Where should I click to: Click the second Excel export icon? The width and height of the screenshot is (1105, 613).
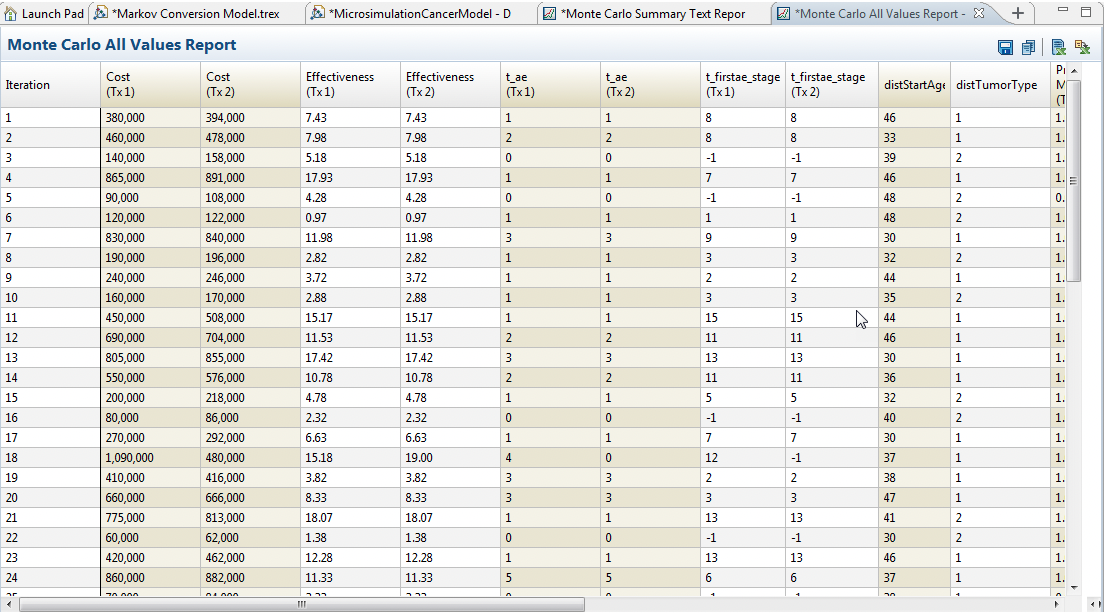(x=1084, y=45)
